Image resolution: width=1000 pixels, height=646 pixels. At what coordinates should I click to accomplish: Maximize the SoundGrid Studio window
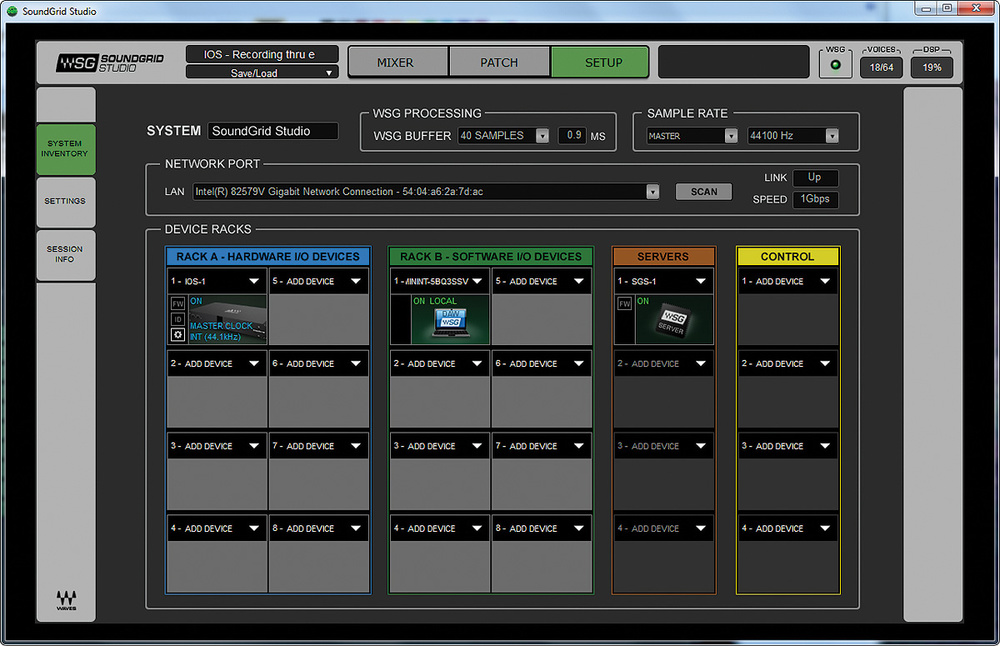tap(947, 8)
